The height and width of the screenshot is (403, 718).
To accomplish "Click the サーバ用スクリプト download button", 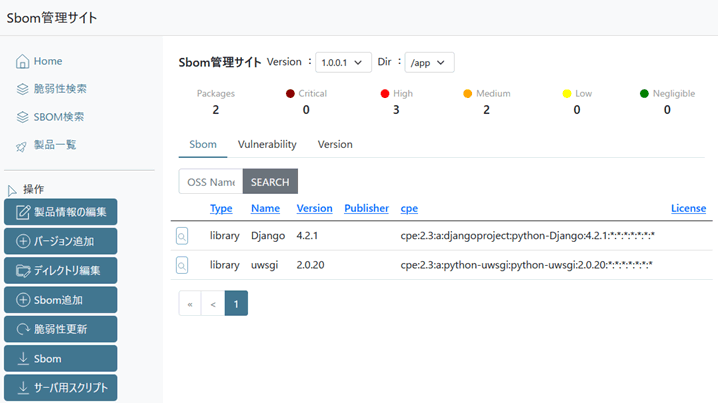I will pos(60,388).
